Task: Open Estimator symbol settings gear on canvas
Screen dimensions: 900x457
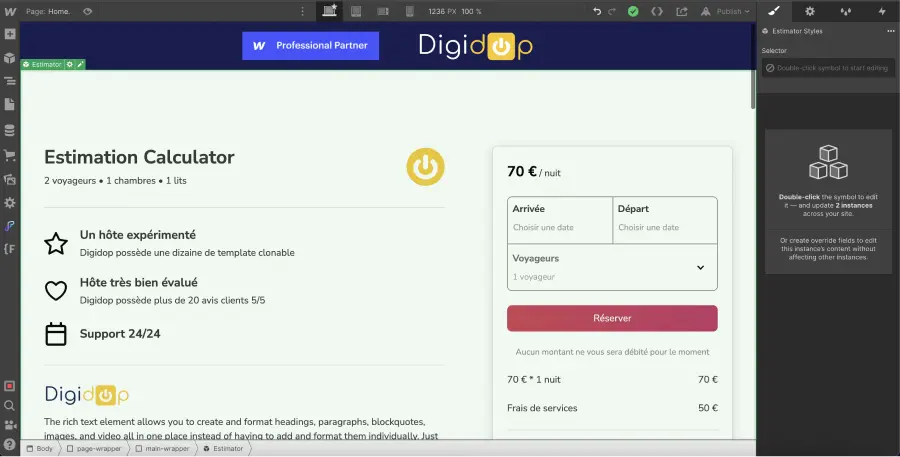Action: tap(69, 65)
